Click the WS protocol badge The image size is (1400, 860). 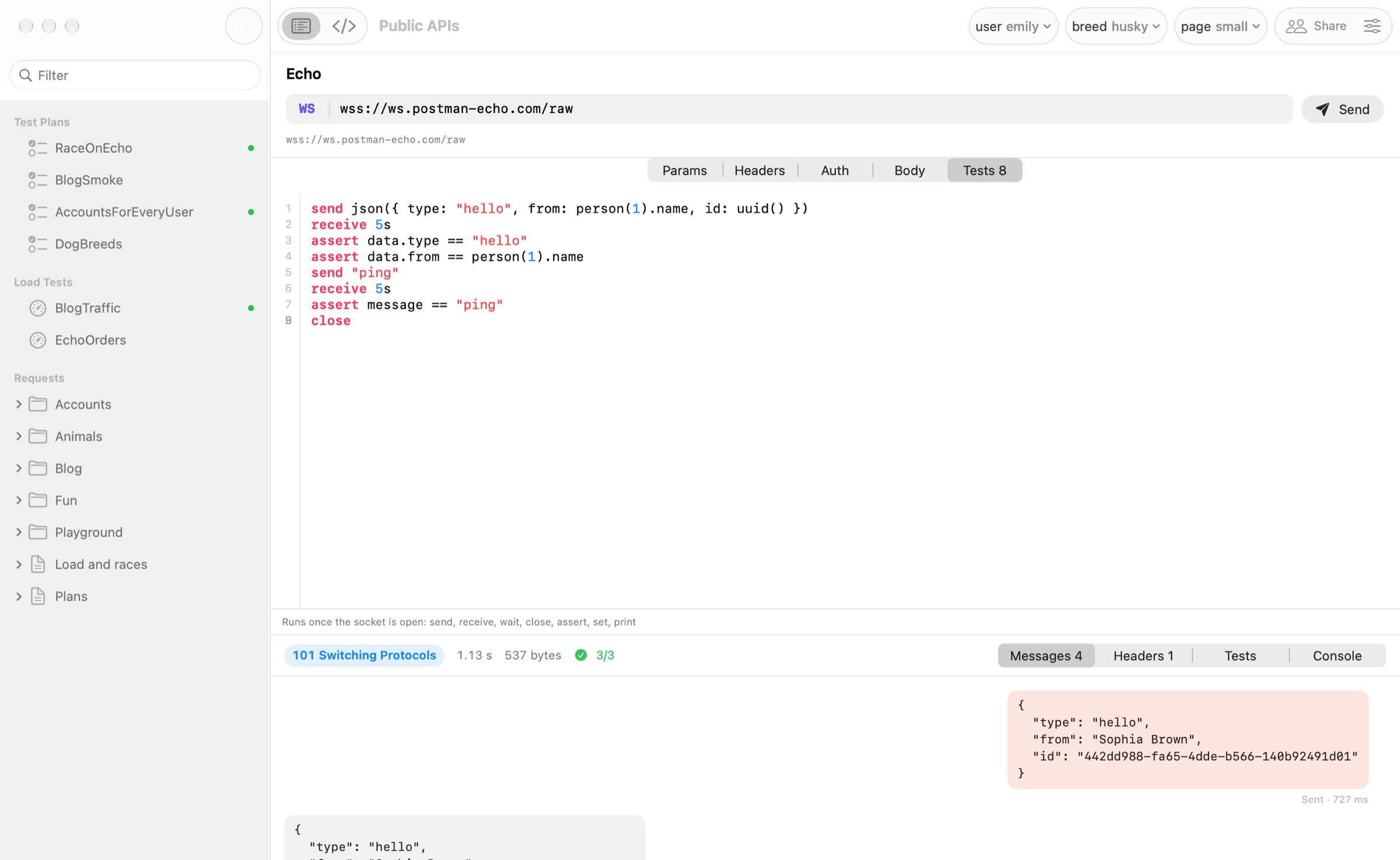click(x=307, y=109)
